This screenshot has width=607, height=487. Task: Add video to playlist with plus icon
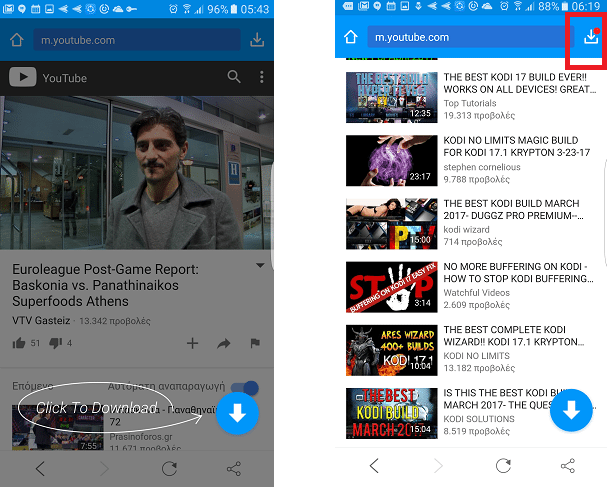(192, 343)
